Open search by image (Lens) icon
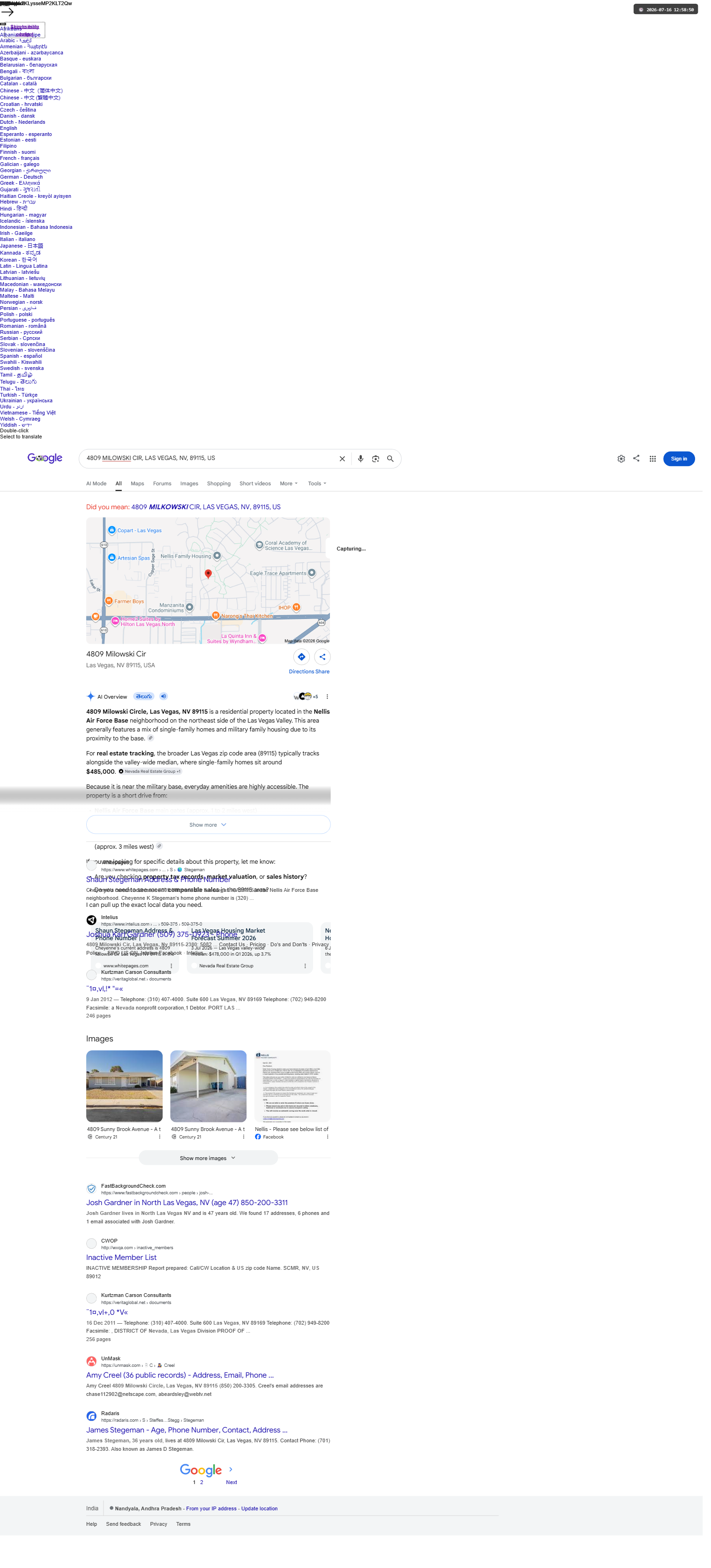 380,464
